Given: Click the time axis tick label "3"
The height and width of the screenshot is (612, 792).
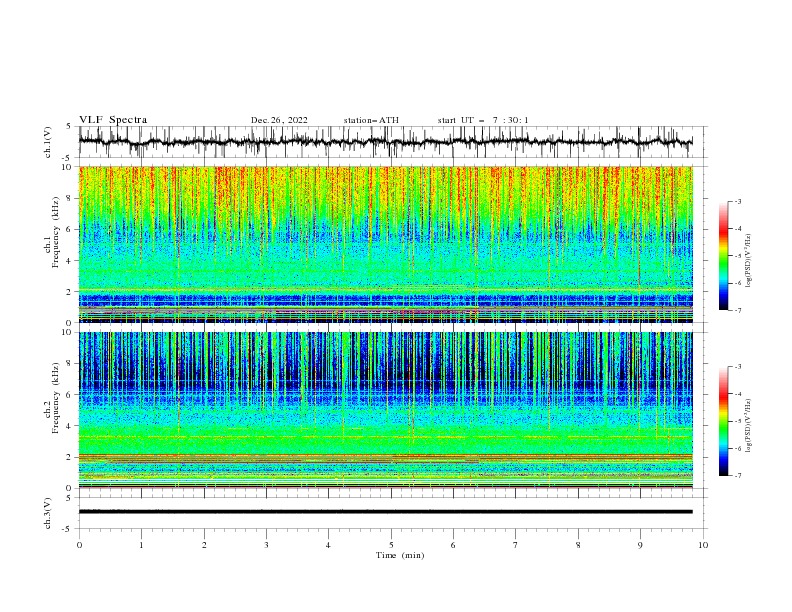Looking at the screenshot, I should [x=266, y=545].
